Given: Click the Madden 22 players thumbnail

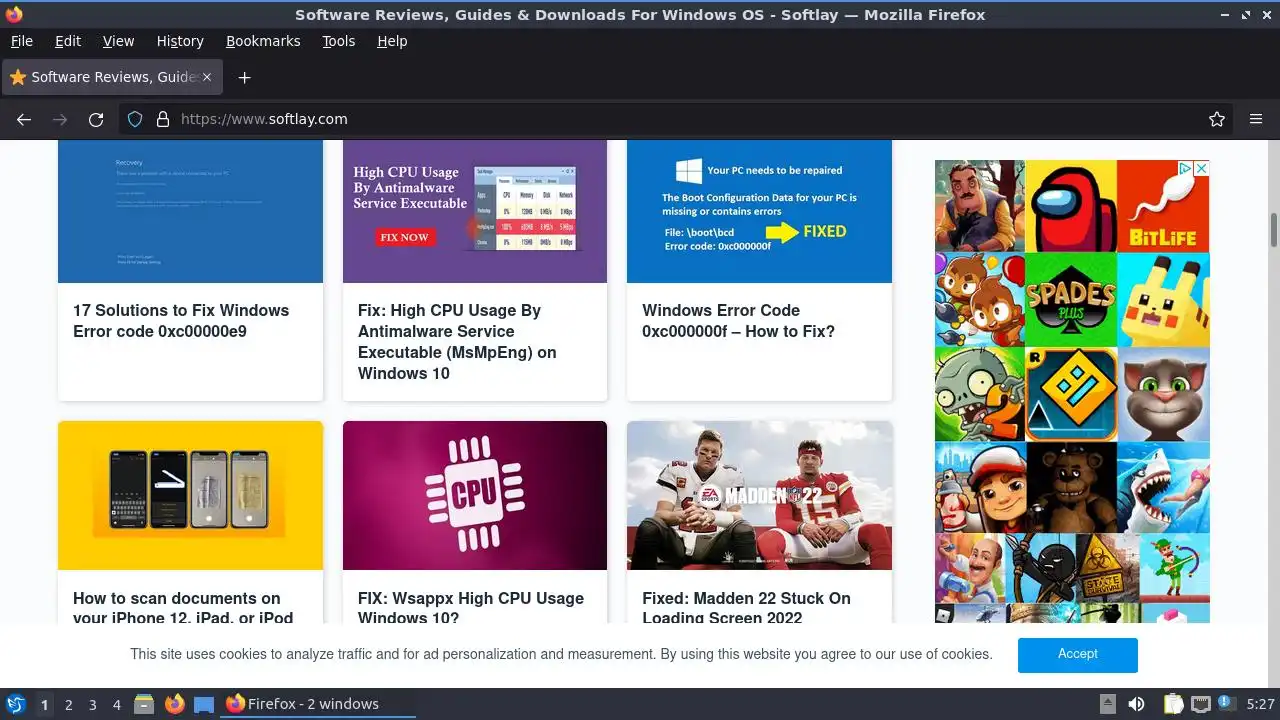Looking at the screenshot, I should [x=759, y=495].
